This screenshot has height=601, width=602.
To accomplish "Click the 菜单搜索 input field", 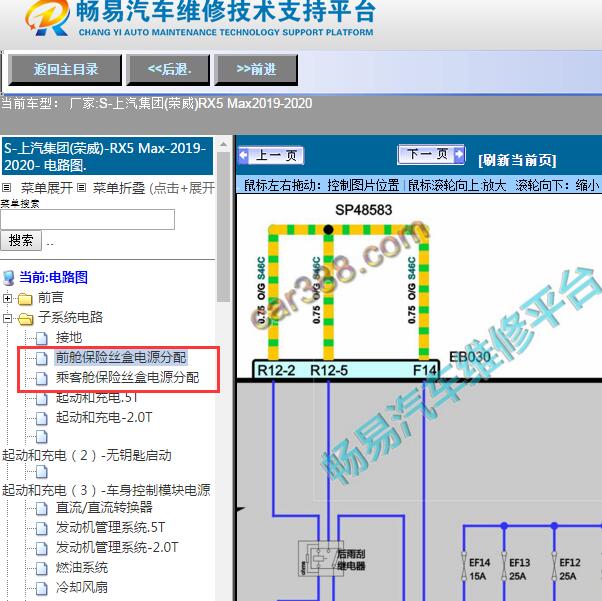I will click(88, 219).
